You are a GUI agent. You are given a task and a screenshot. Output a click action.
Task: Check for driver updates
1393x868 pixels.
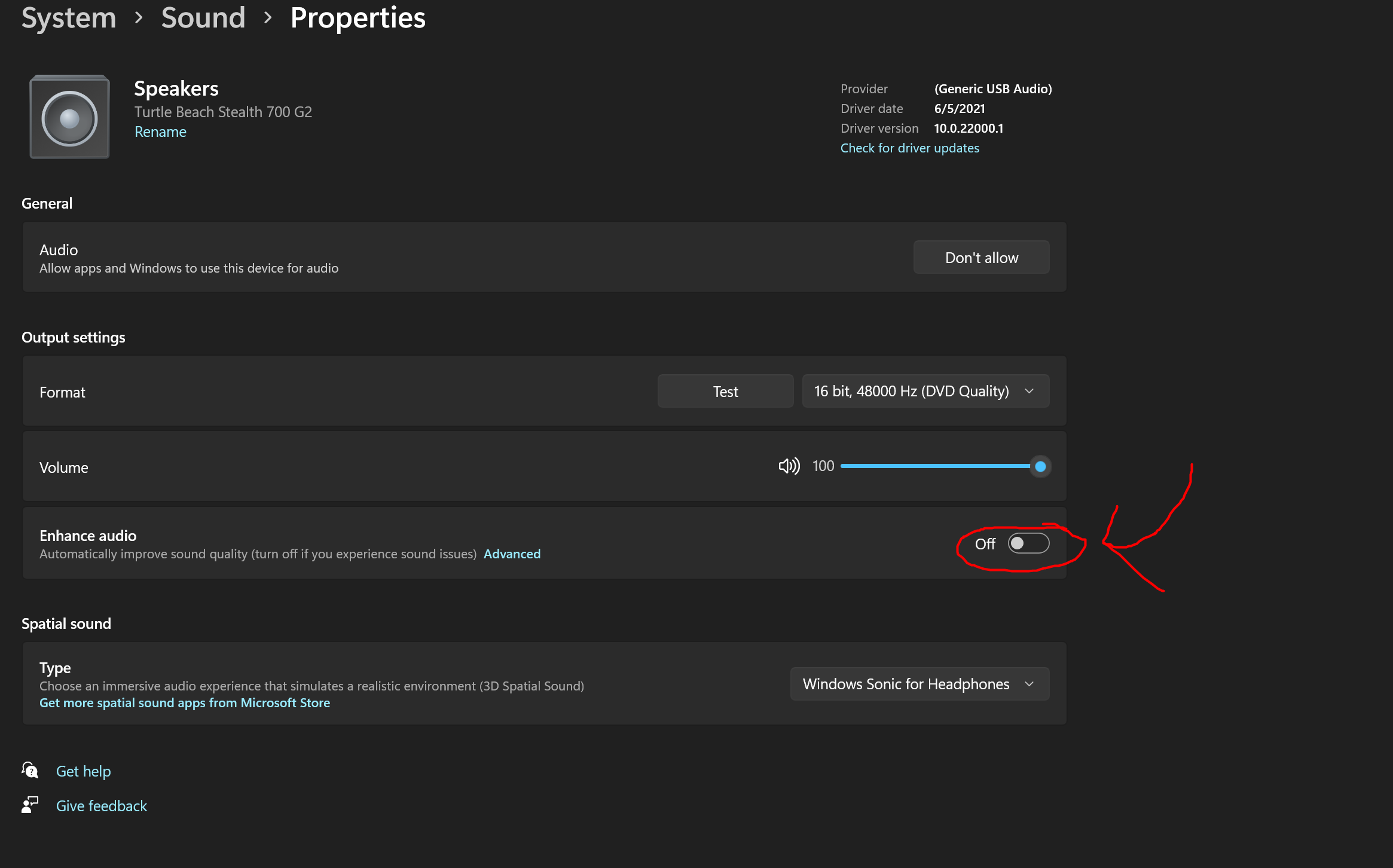pos(909,148)
